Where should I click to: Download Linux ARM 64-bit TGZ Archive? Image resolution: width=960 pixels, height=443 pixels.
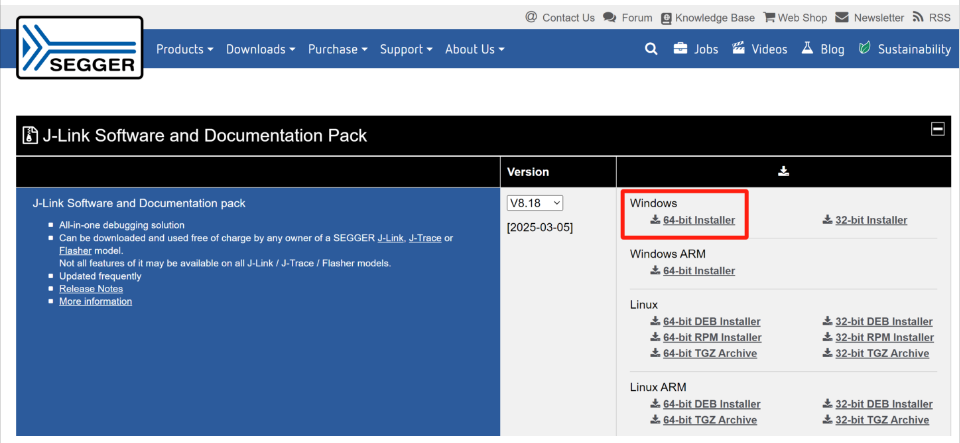[710, 420]
